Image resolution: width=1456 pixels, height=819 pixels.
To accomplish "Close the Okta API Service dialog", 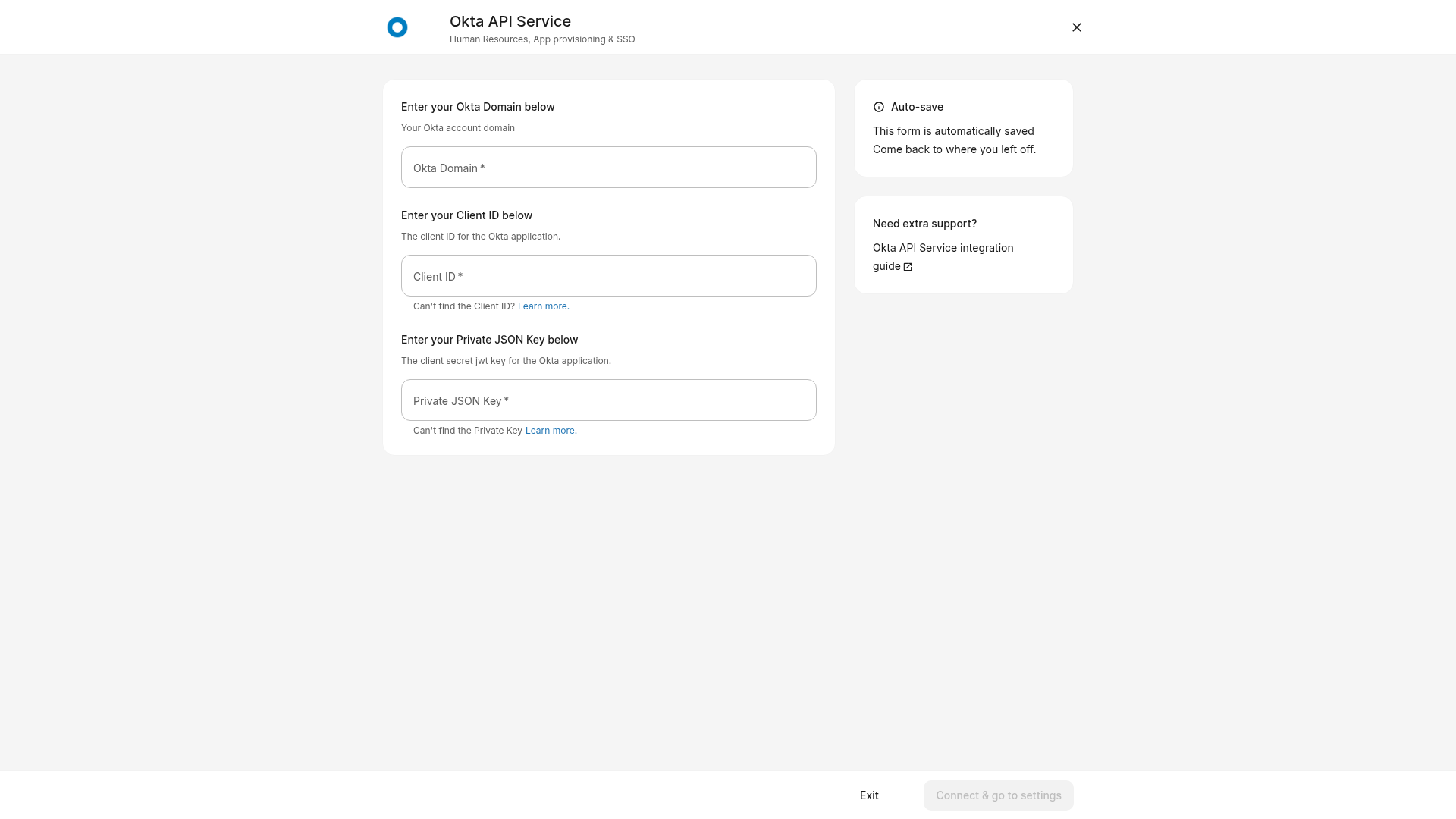I will 1076,27.
